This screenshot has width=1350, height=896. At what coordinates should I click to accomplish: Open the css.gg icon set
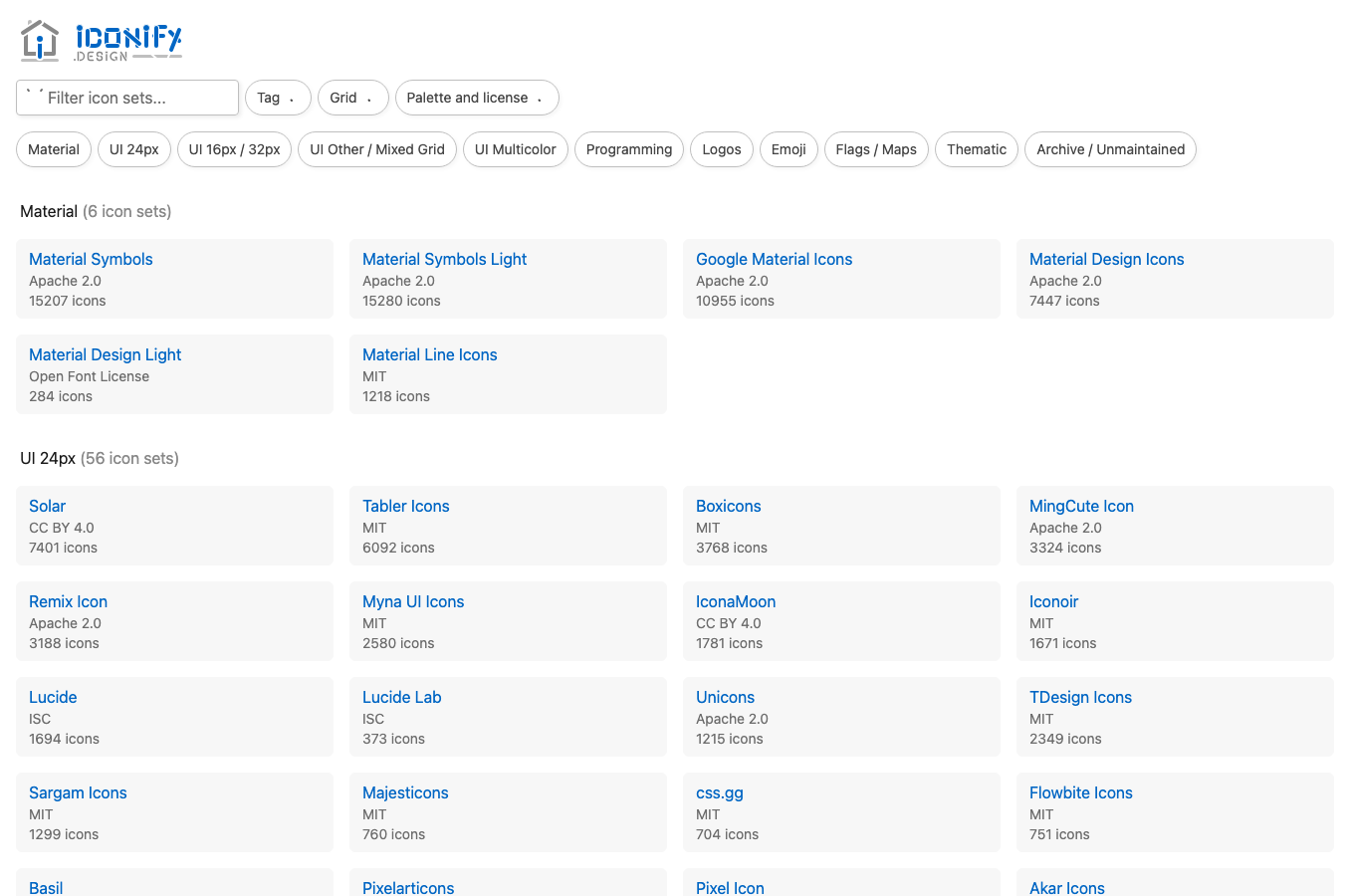click(719, 792)
